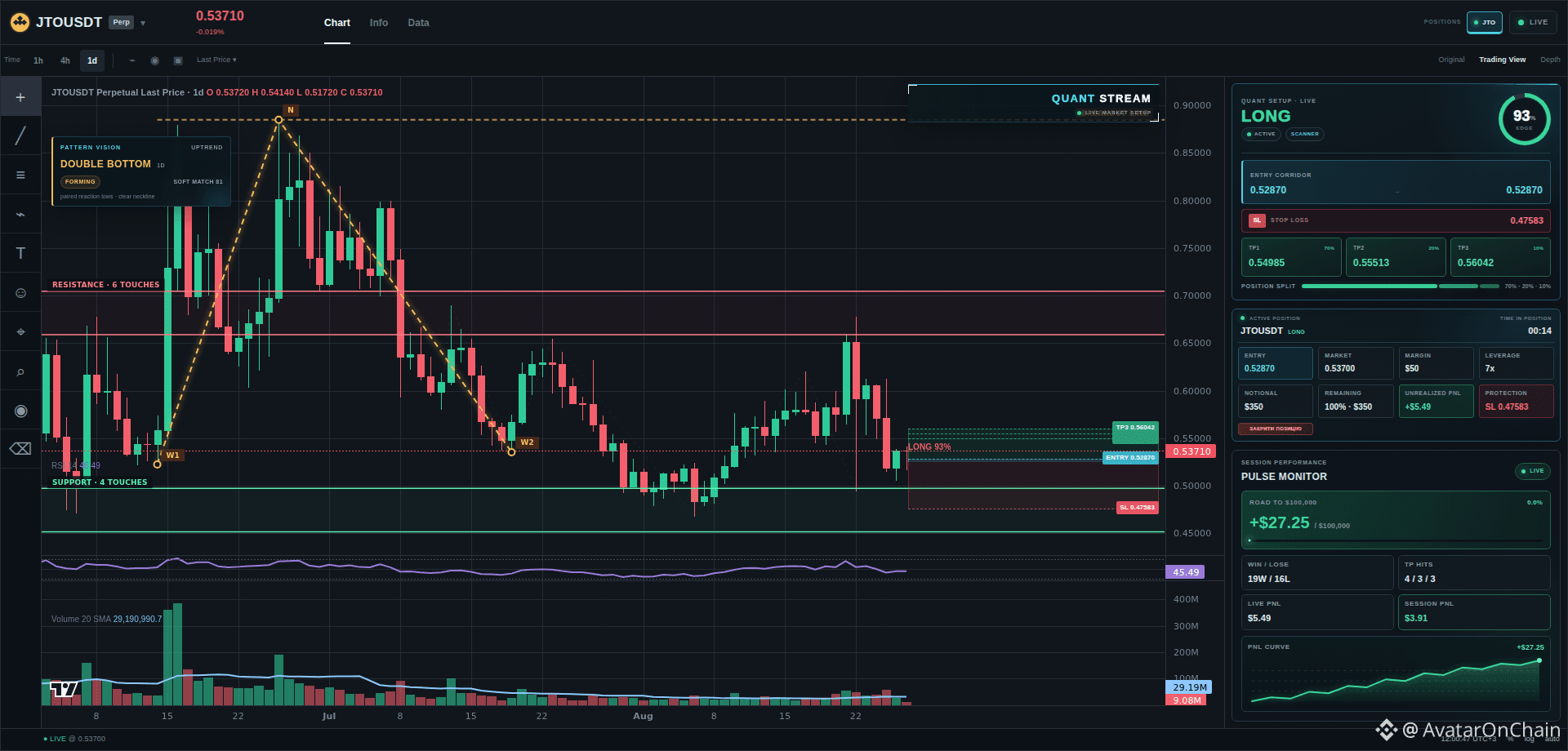Click the TP1 0.54985 target card

[x=1291, y=256]
